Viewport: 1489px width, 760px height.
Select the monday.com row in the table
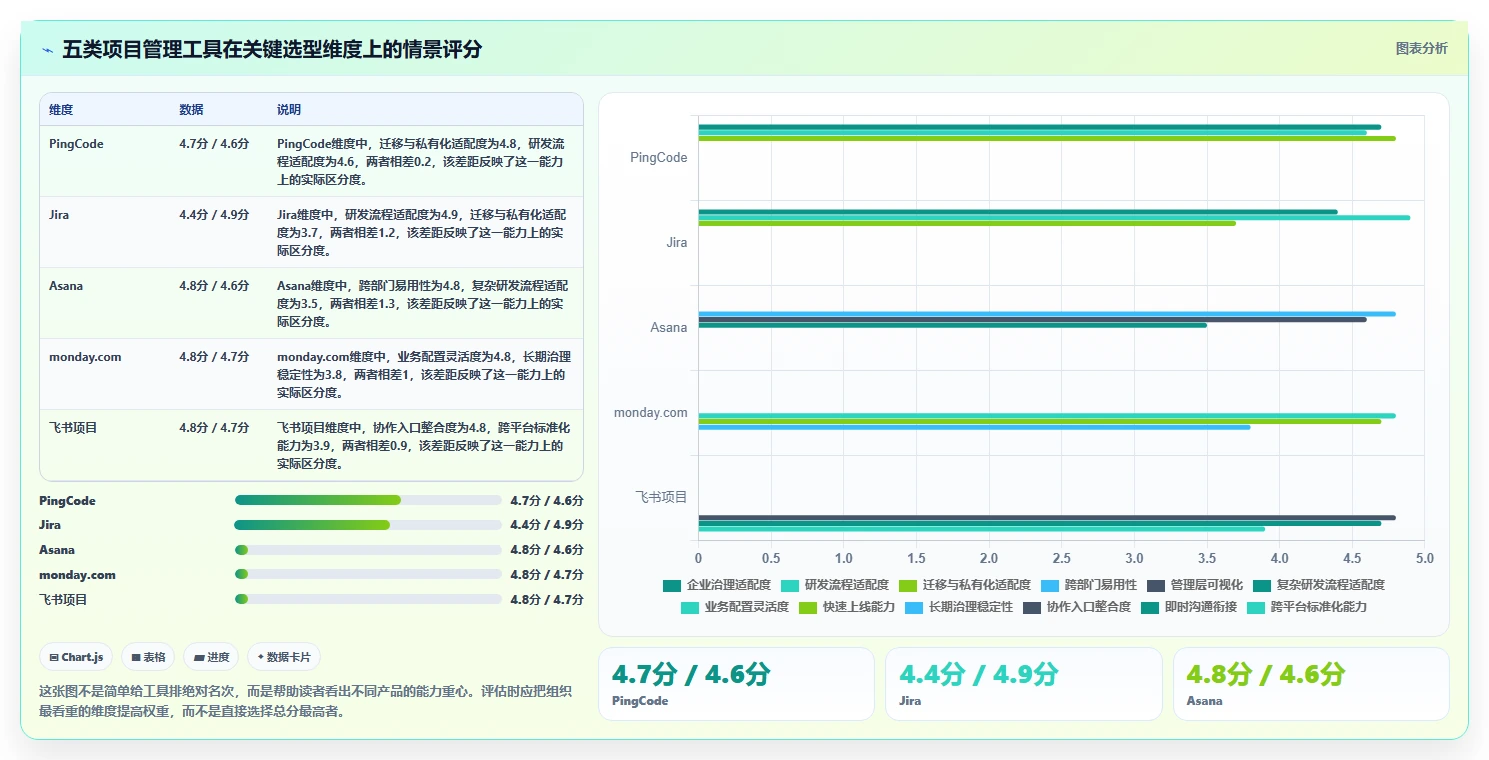point(311,374)
